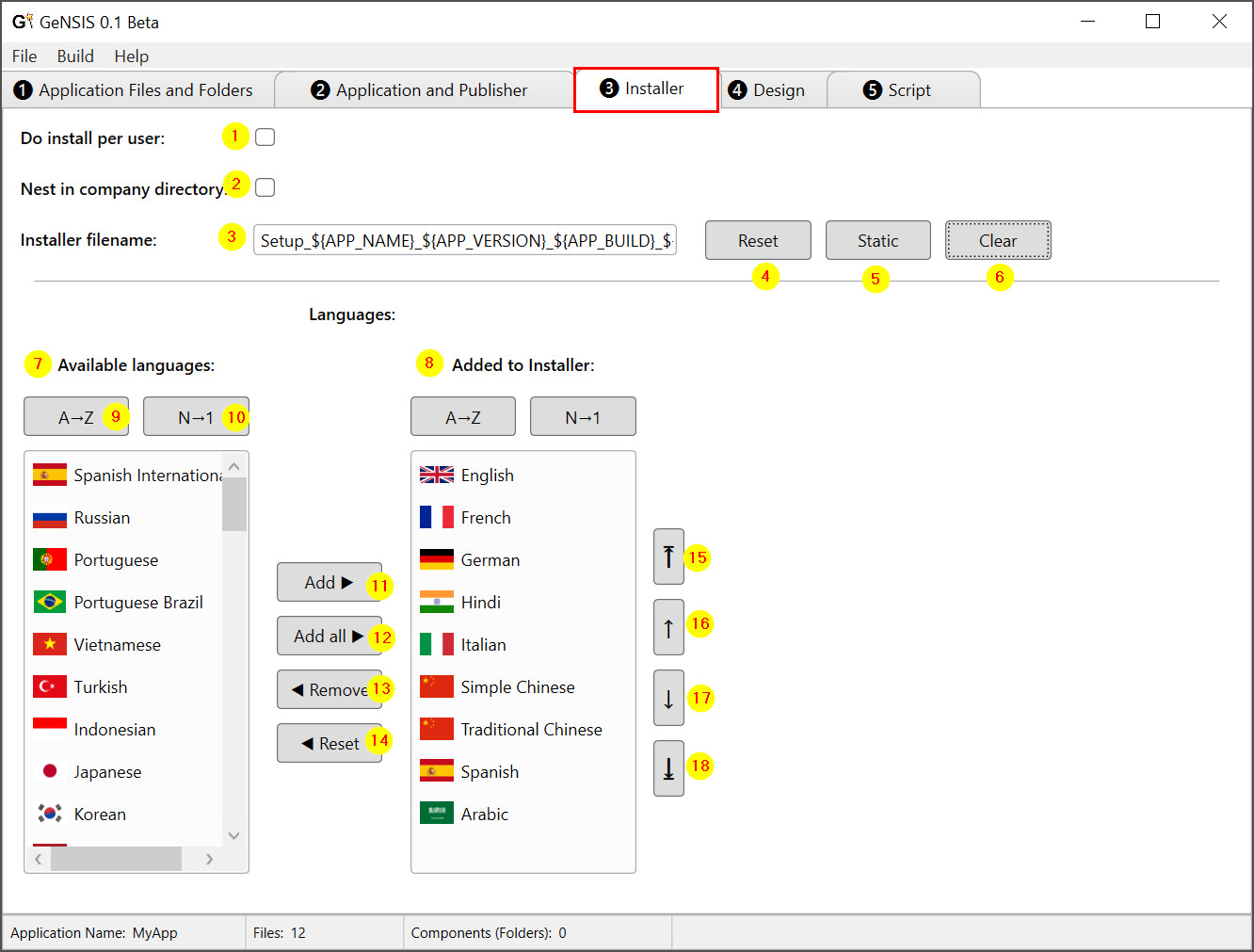Click the Turkish flag icon
This screenshot has width=1254, height=952.
pyautogui.click(x=50, y=686)
